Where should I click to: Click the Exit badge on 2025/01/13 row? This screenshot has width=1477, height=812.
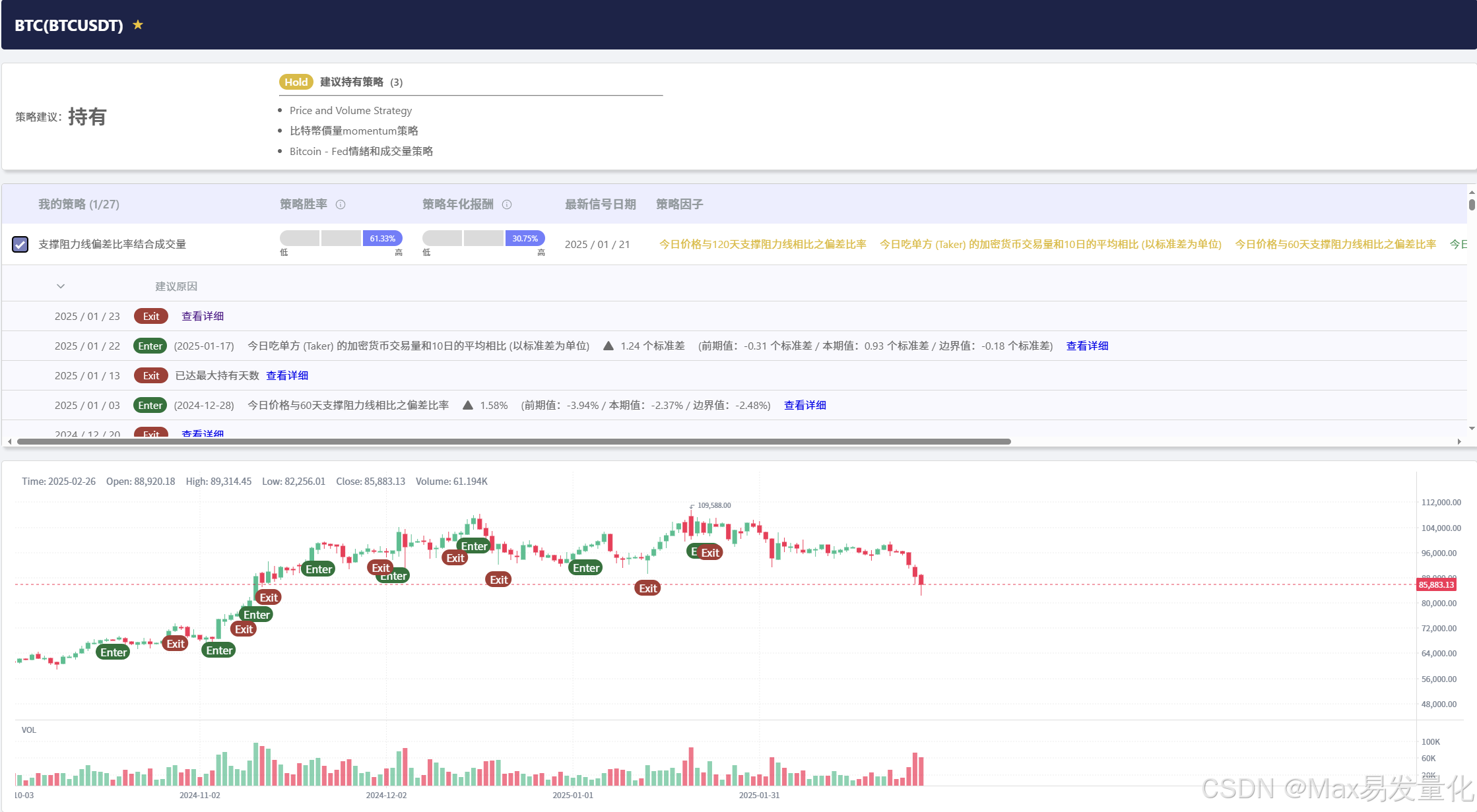tap(151, 375)
